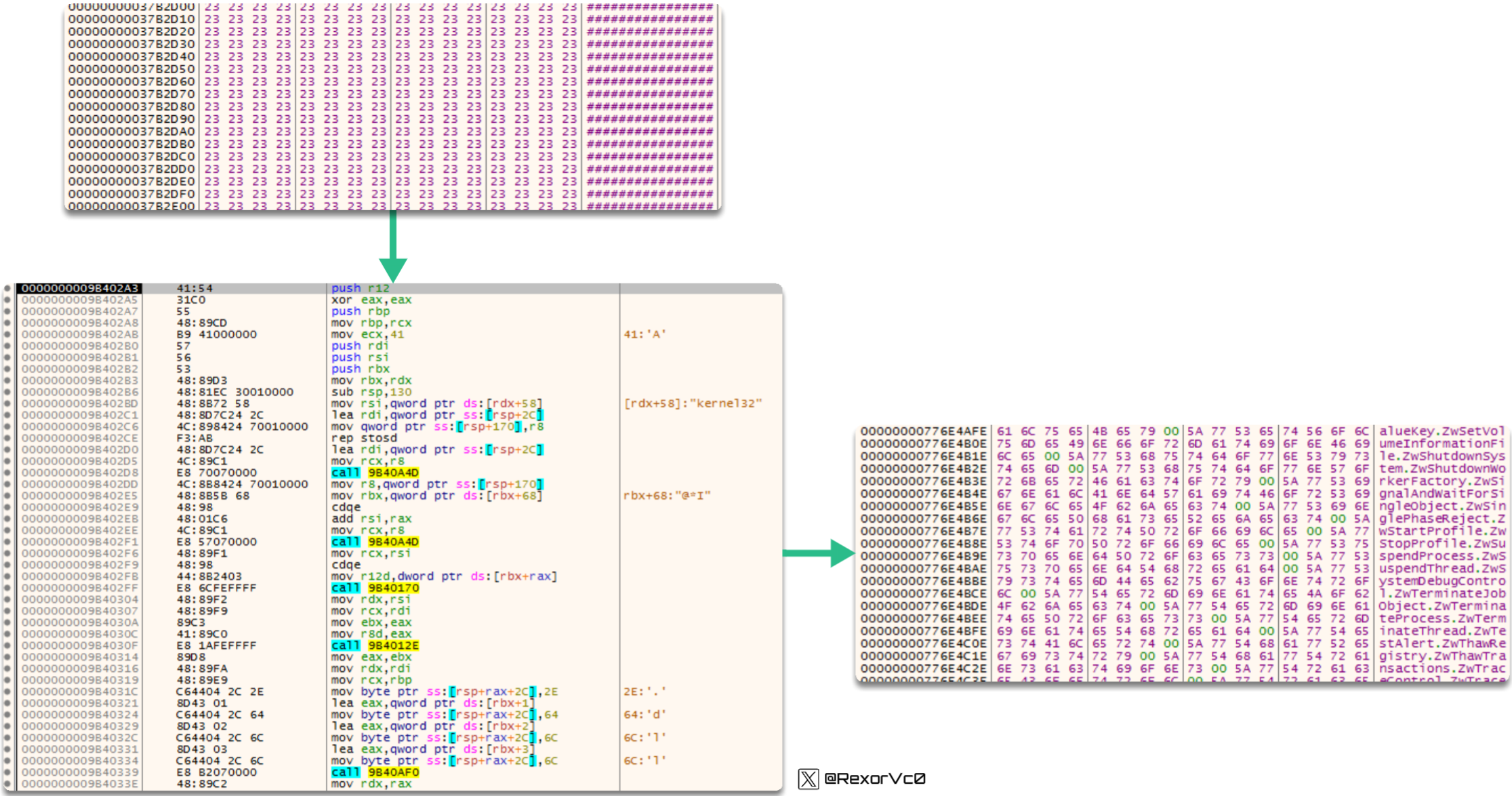This screenshot has width=1512, height=796.
Task: Select dump address 00000000037B2D40
Action: (x=131, y=57)
